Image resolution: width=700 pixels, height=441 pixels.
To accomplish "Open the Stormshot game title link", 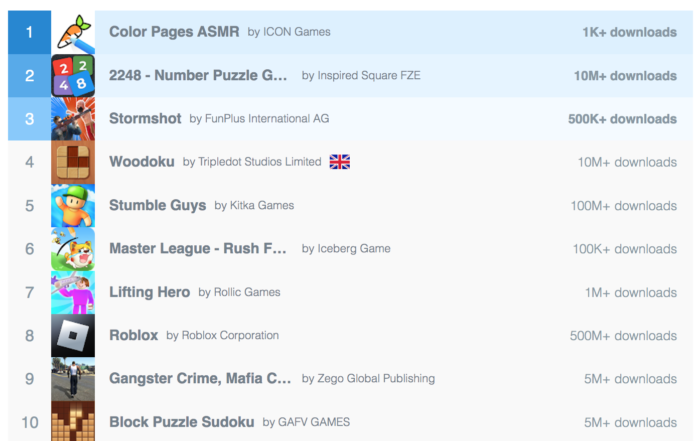I will pos(145,119).
